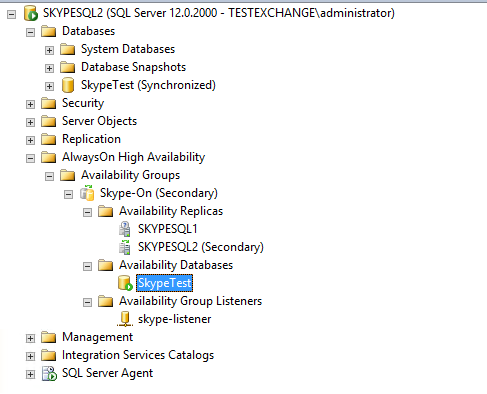The image size is (487, 394).
Task: Click the SQL Server Agent icon
Action: point(49,373)
